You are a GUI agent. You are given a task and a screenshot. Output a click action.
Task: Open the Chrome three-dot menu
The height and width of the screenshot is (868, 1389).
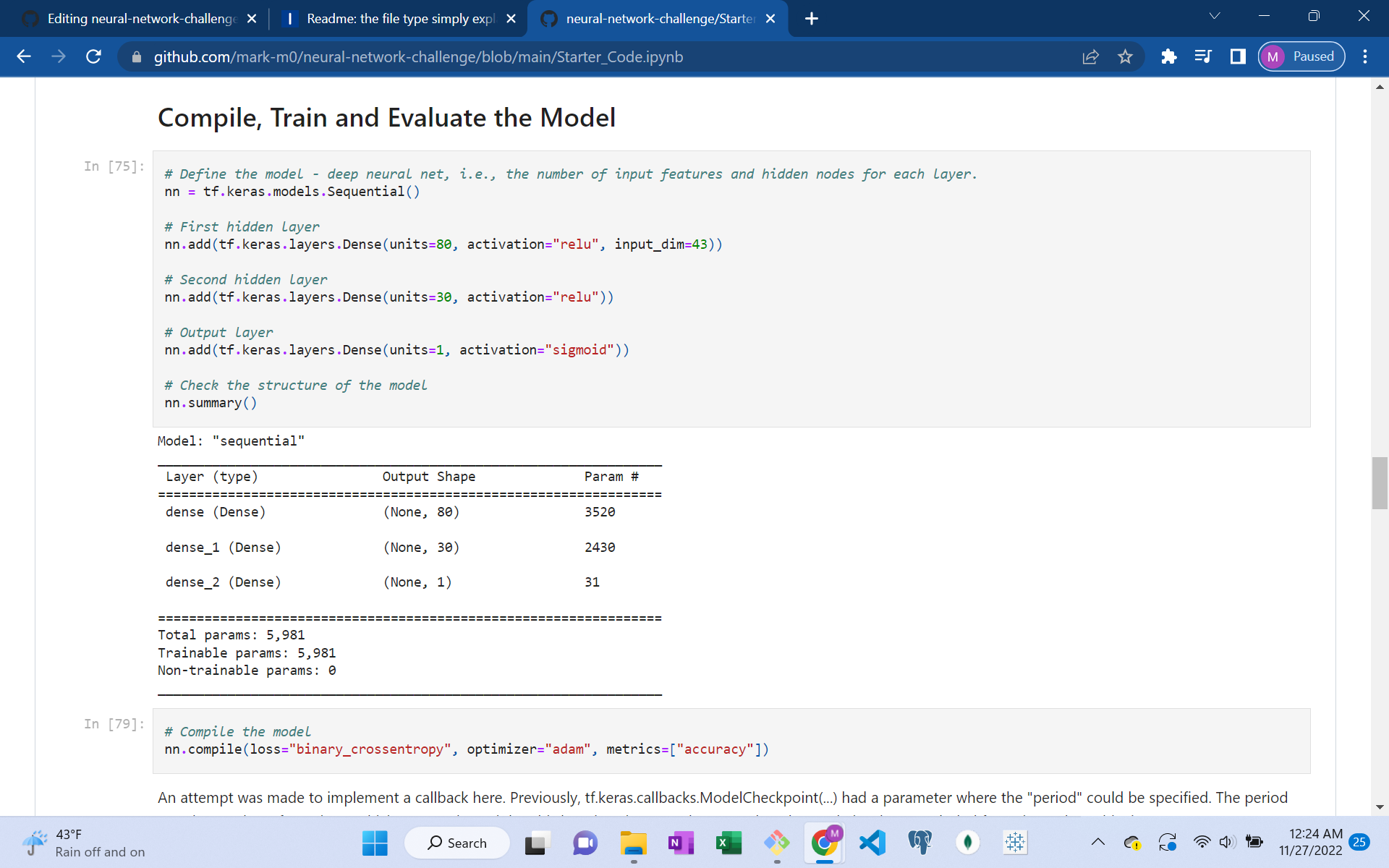[1366, 56]
